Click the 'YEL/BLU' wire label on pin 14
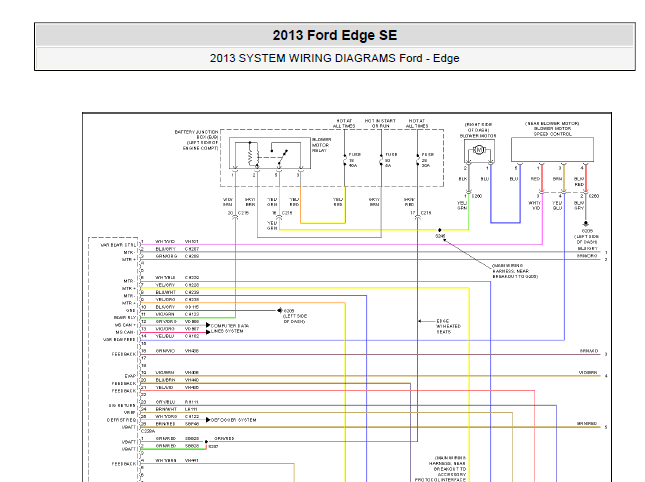 (165, 336)
